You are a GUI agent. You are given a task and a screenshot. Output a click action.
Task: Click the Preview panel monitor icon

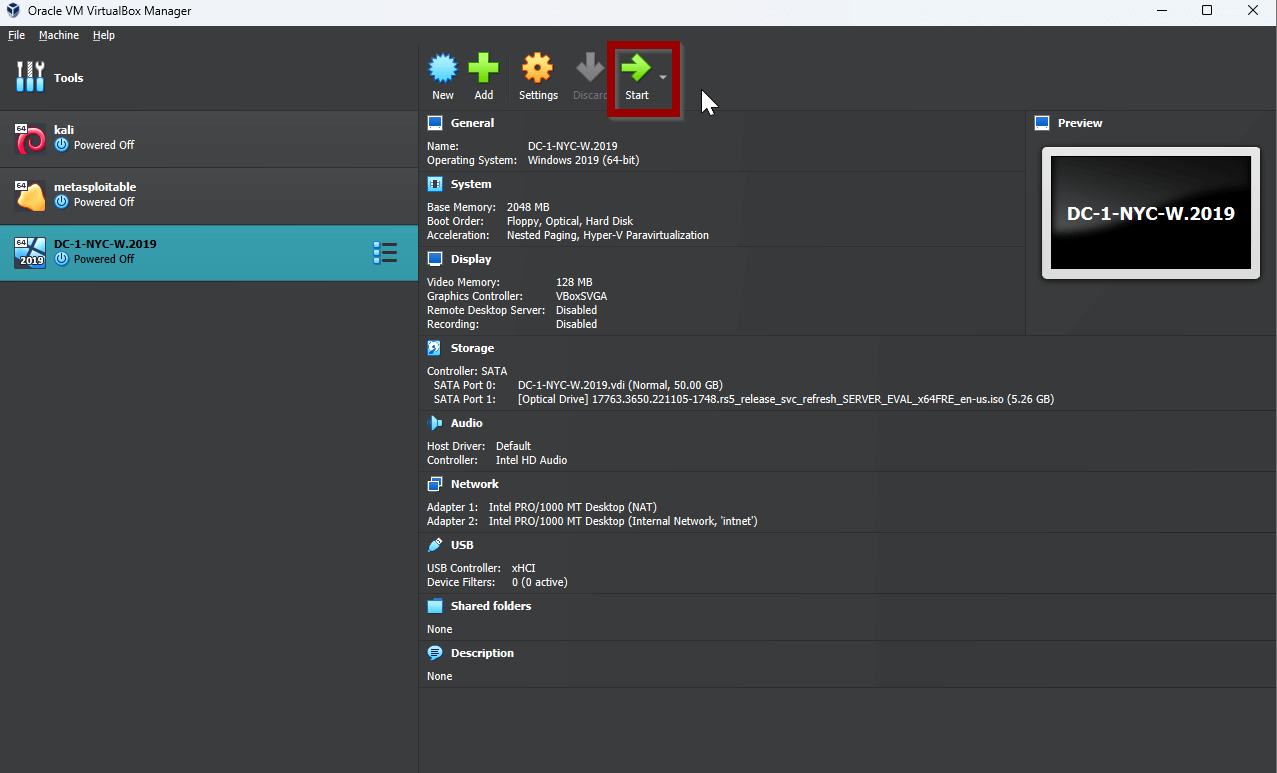point(1041,123)
